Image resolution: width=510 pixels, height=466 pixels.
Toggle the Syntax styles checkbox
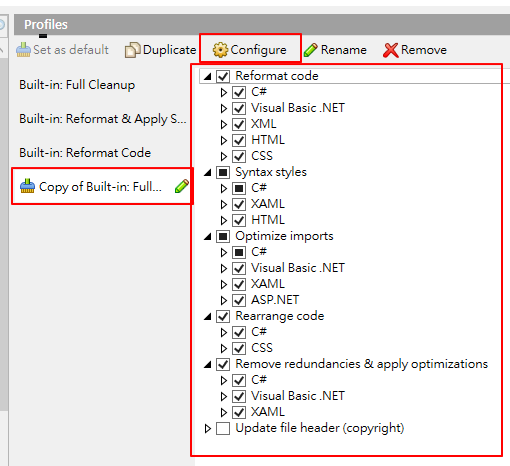pos(223,172)
